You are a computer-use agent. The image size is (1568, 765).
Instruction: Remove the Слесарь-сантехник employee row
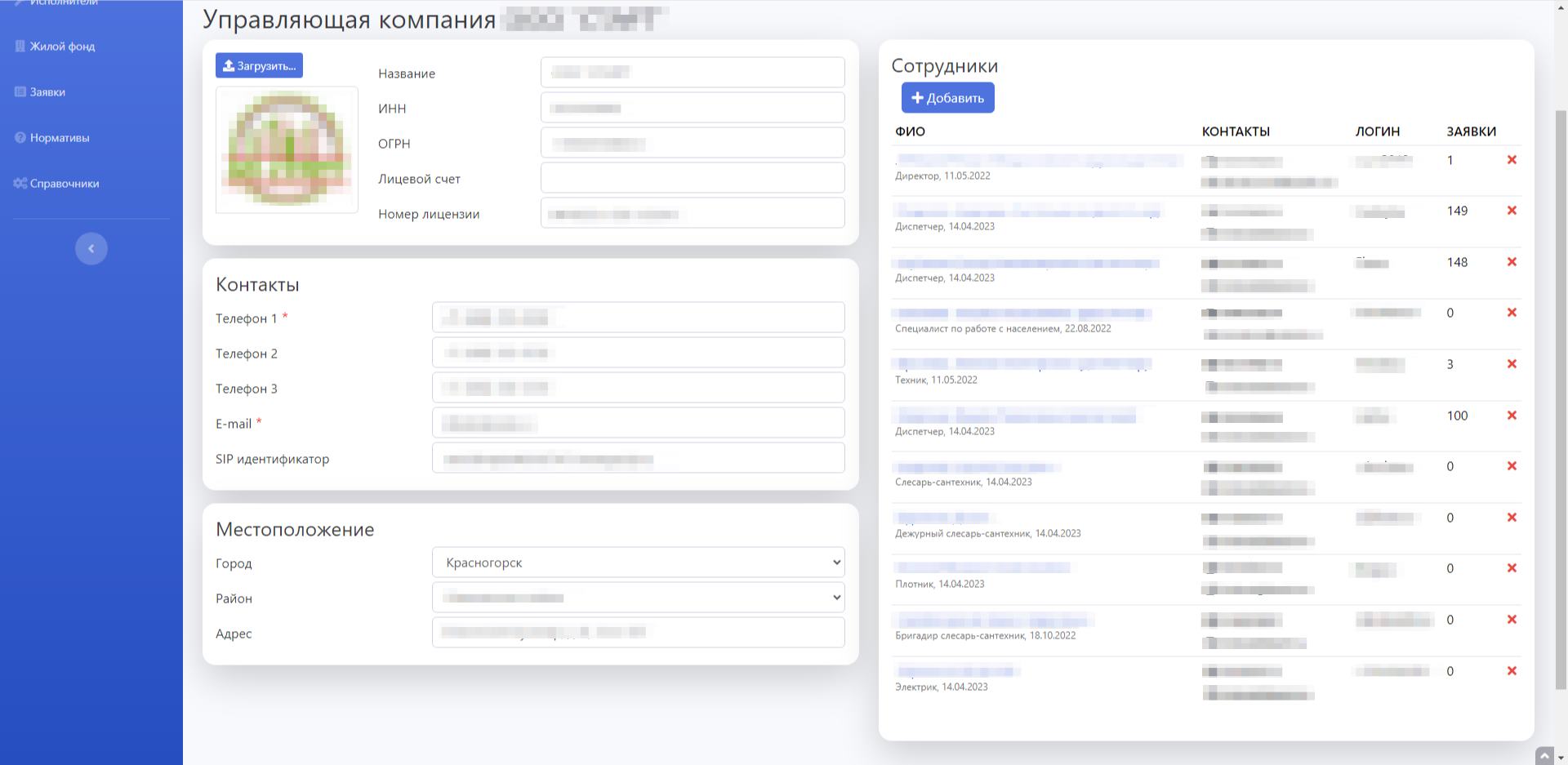coord(1512,466)
